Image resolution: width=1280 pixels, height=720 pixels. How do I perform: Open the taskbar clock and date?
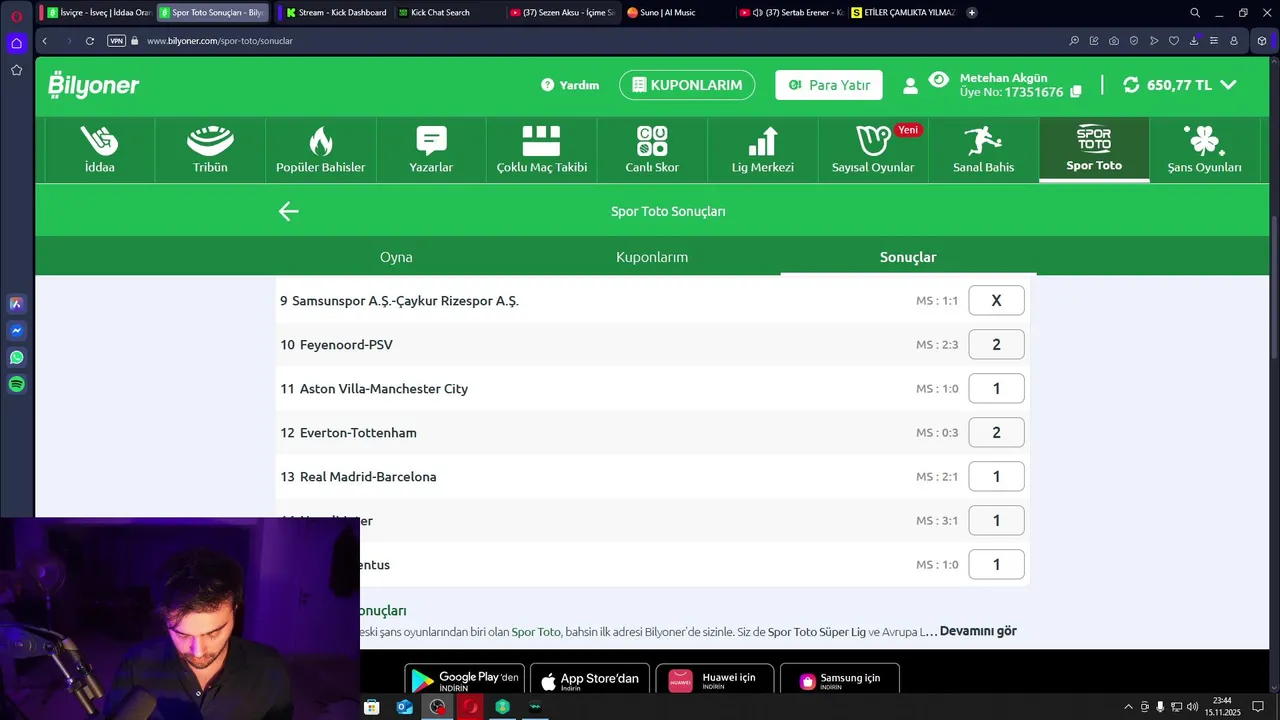1222,707
